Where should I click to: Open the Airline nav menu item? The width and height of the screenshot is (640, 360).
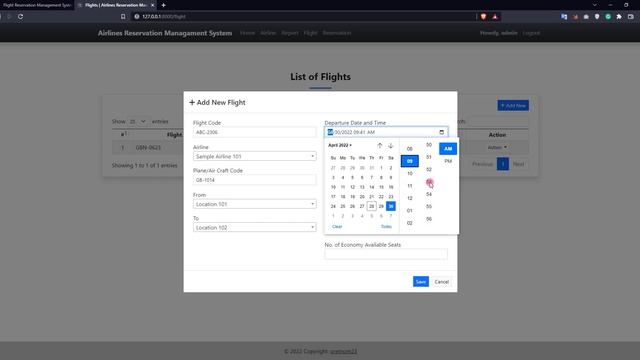click(x=268, y=33)
